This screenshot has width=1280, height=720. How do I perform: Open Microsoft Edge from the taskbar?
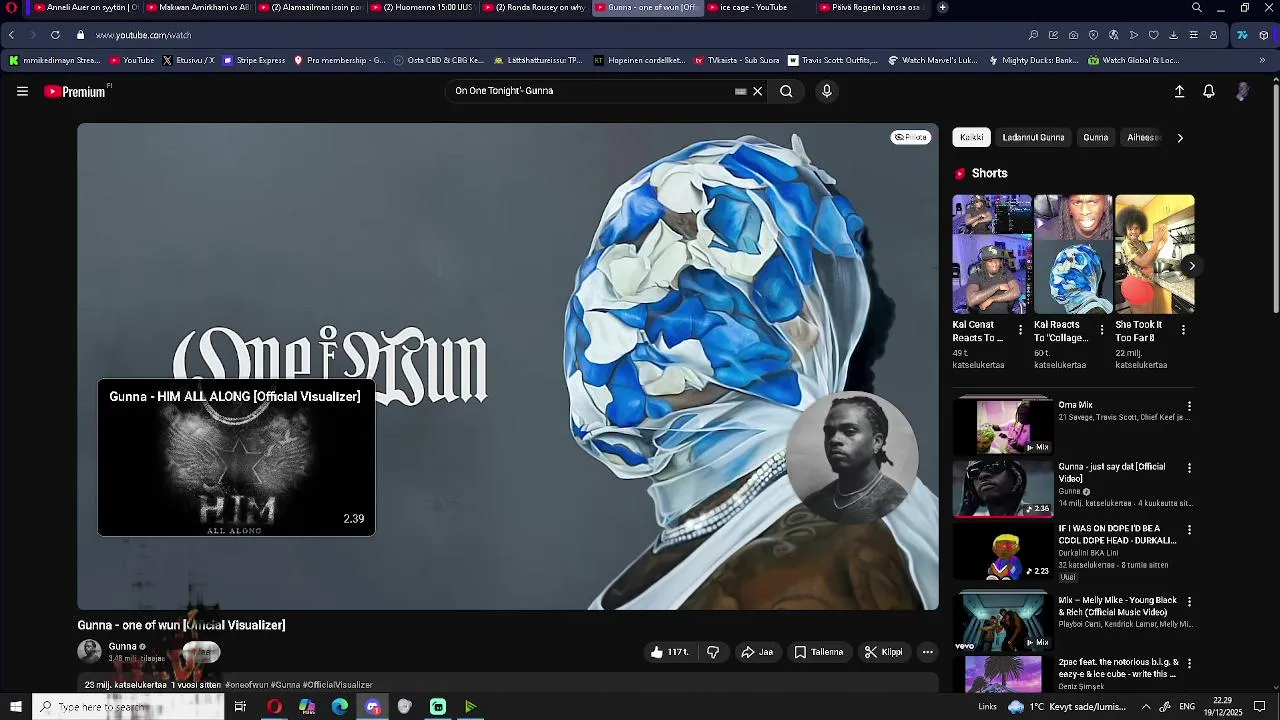[340, 707]
